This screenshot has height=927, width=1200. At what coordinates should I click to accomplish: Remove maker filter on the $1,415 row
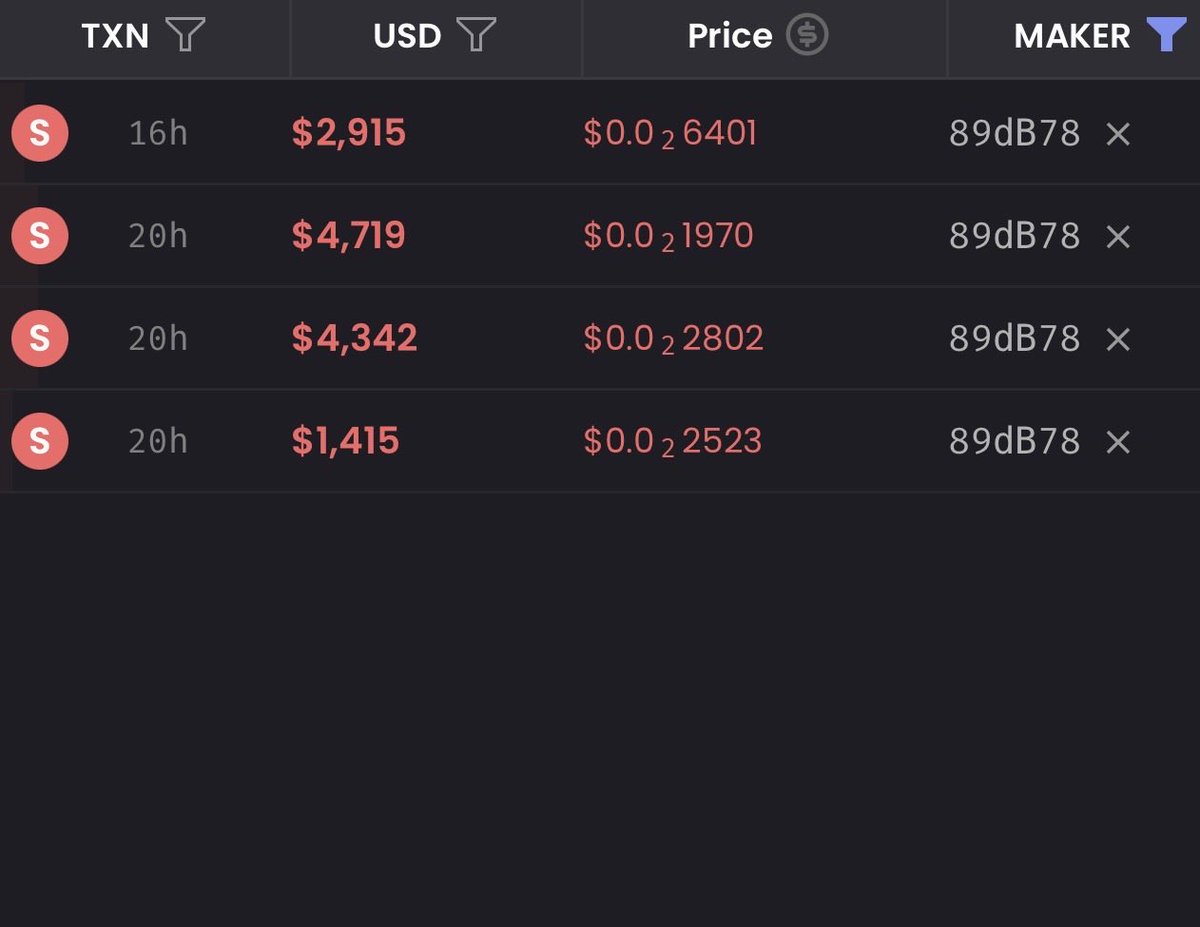[x=1118, y=442]
